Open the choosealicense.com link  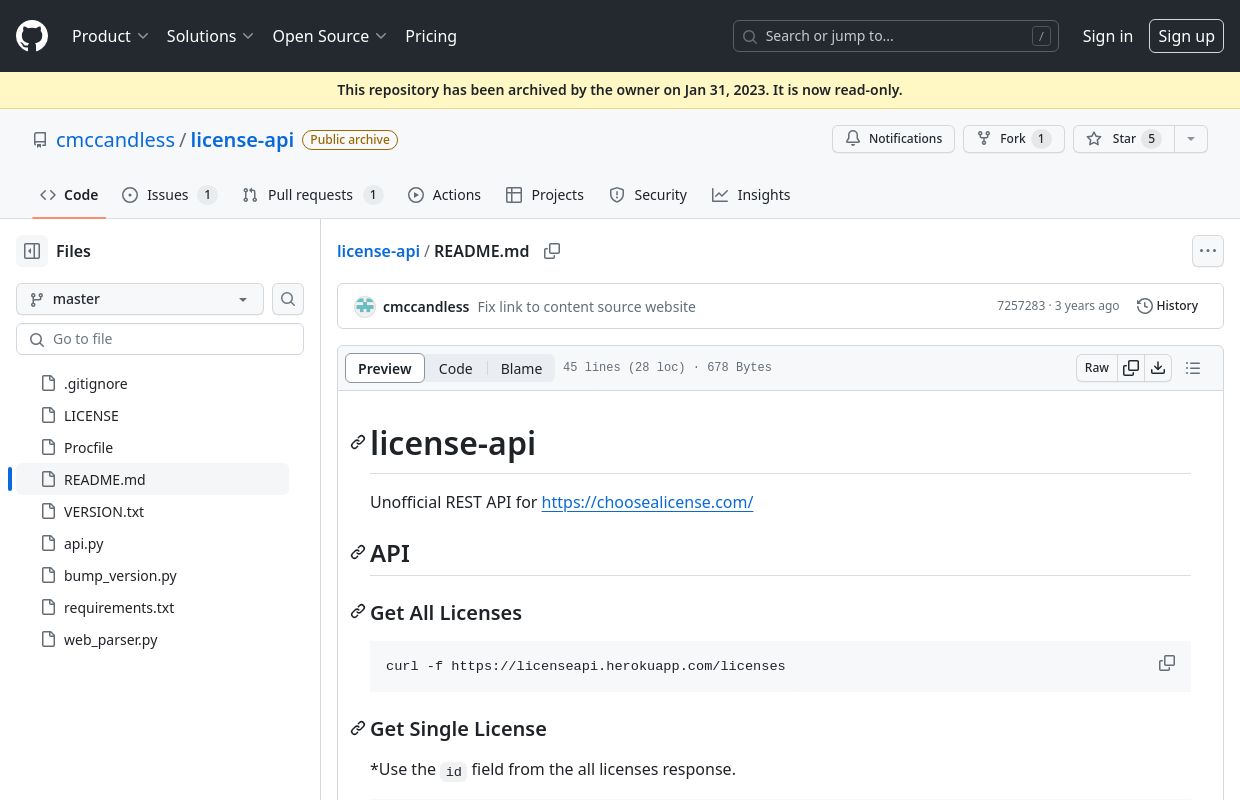(x=647, y=502)
